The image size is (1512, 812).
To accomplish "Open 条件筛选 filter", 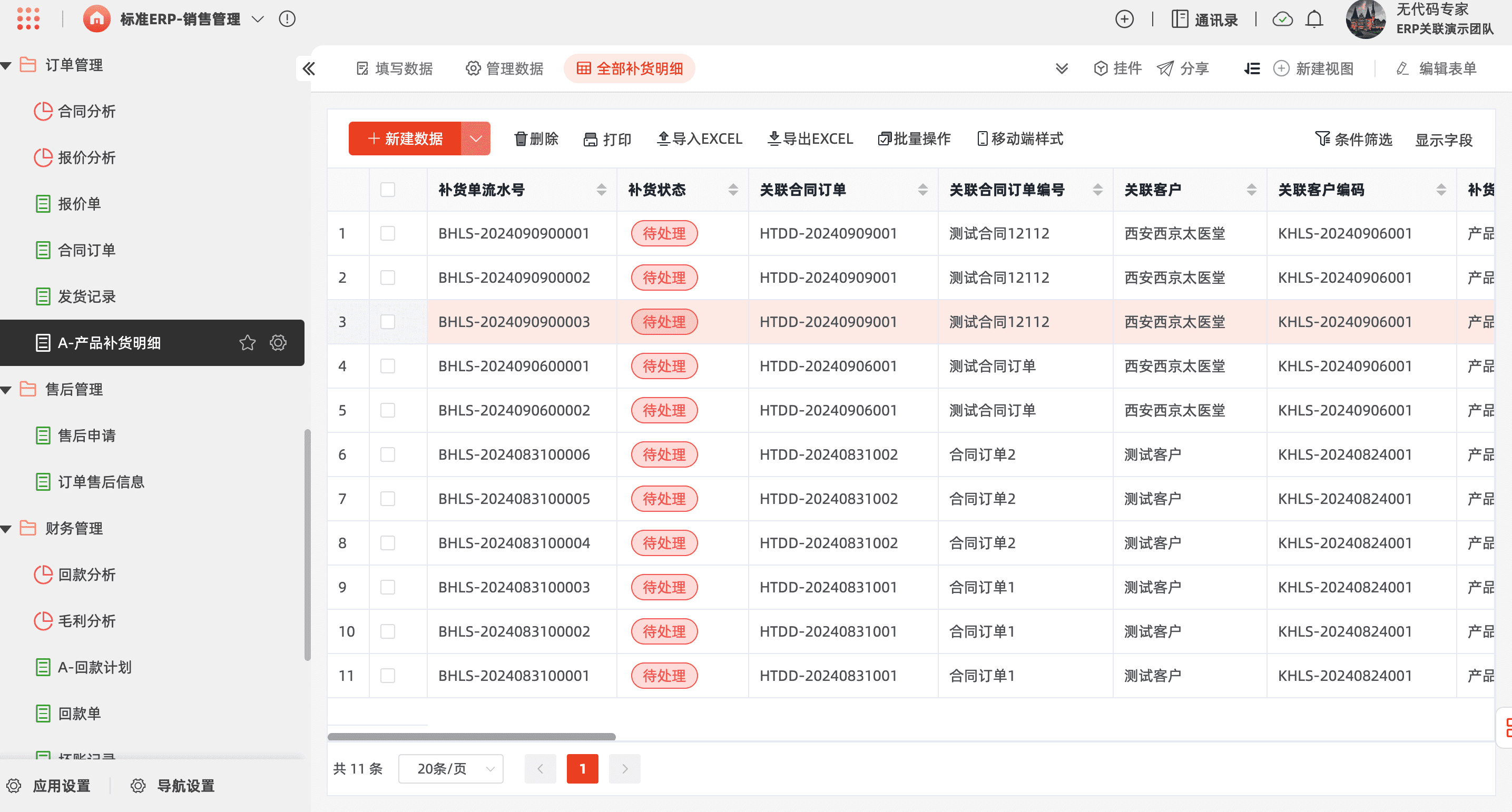I will click(1353, 140).
